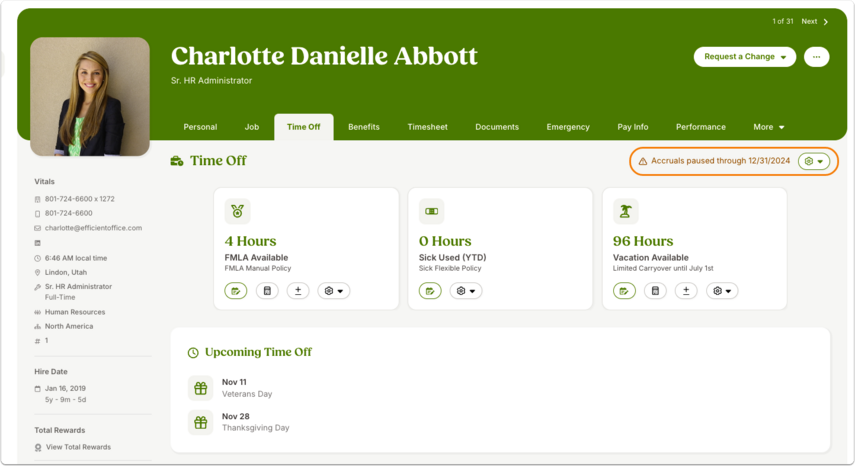Viewport: 855px width, 466px height.
Task: Click FMLA Manual Policy text
Action: 258,269
